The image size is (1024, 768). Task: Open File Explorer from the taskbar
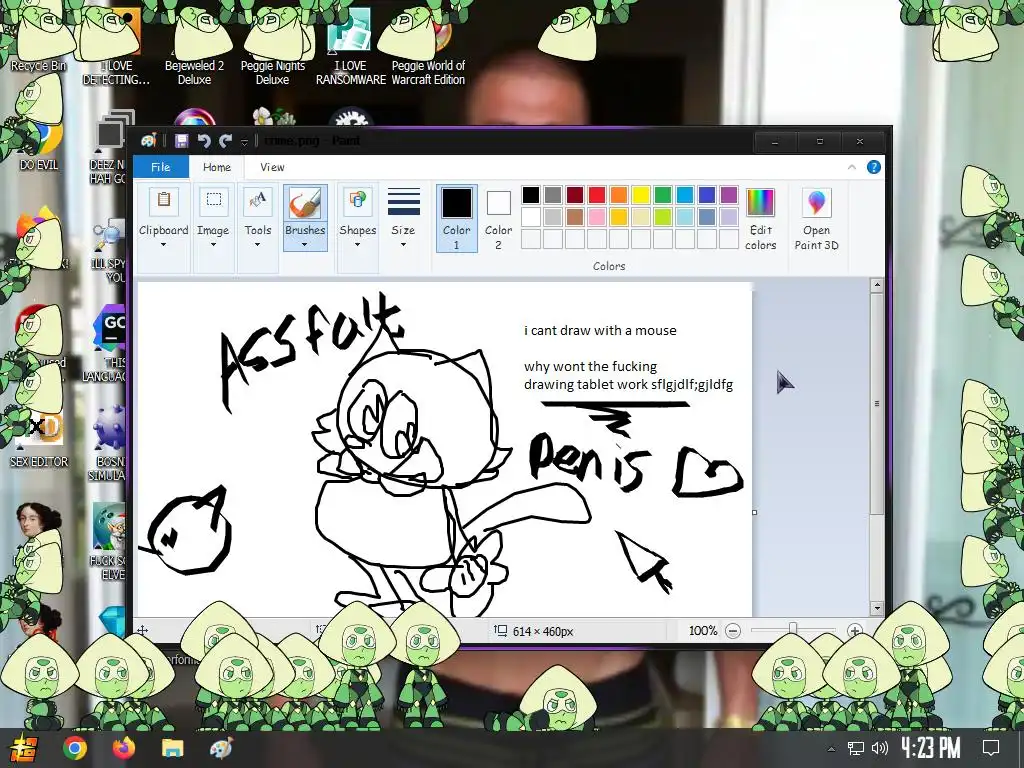point(172,748)
